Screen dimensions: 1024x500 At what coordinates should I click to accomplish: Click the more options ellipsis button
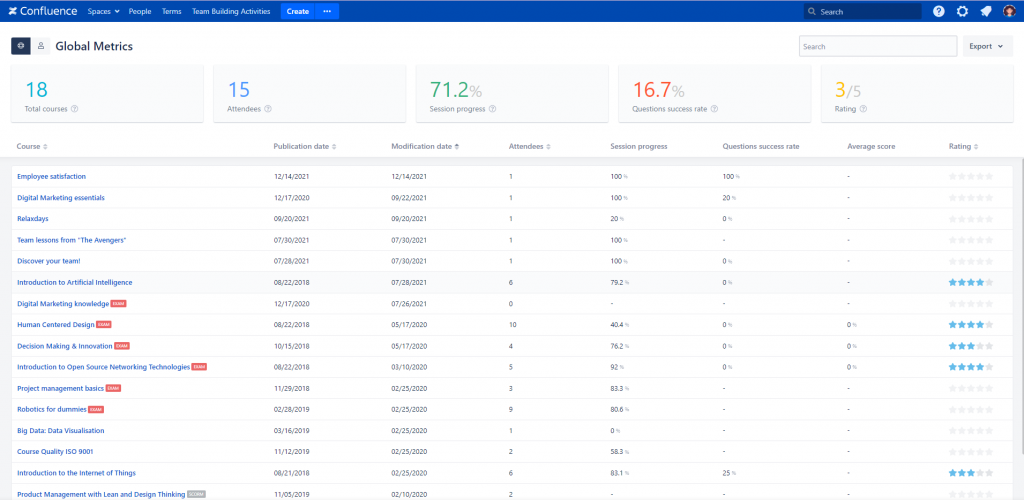point(327,11)
